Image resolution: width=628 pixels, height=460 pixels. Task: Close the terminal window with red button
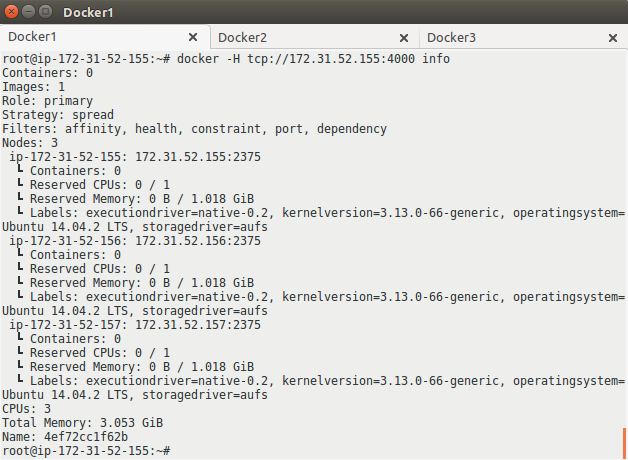12,12
